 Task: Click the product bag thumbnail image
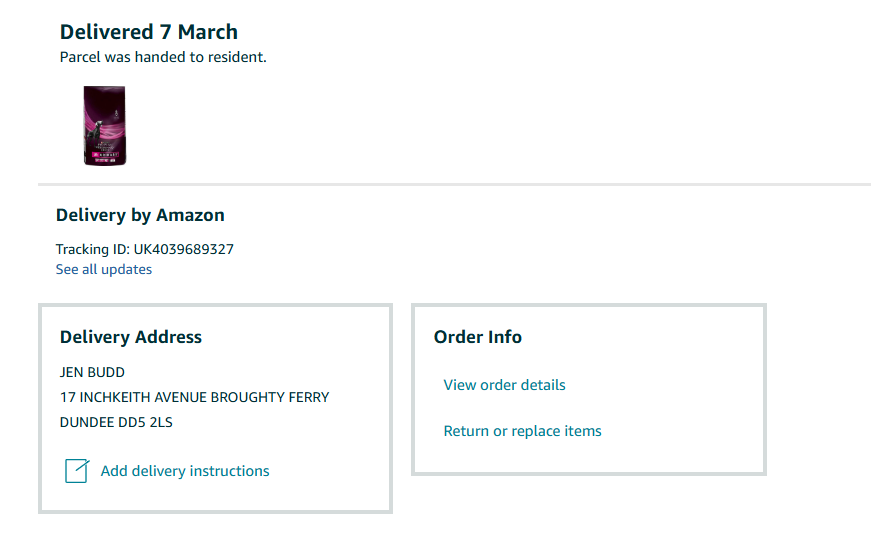[104, 125]
